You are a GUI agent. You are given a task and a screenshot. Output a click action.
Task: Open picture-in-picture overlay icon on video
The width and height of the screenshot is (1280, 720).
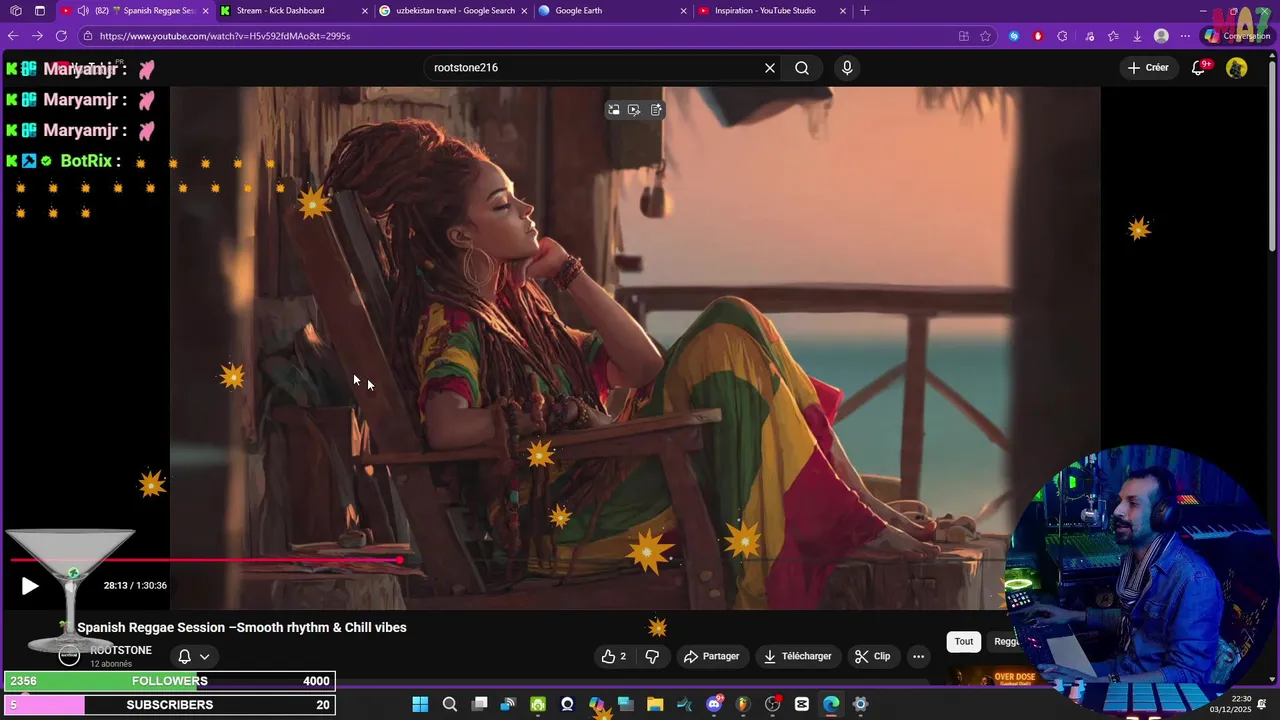[x=614, y=110]
